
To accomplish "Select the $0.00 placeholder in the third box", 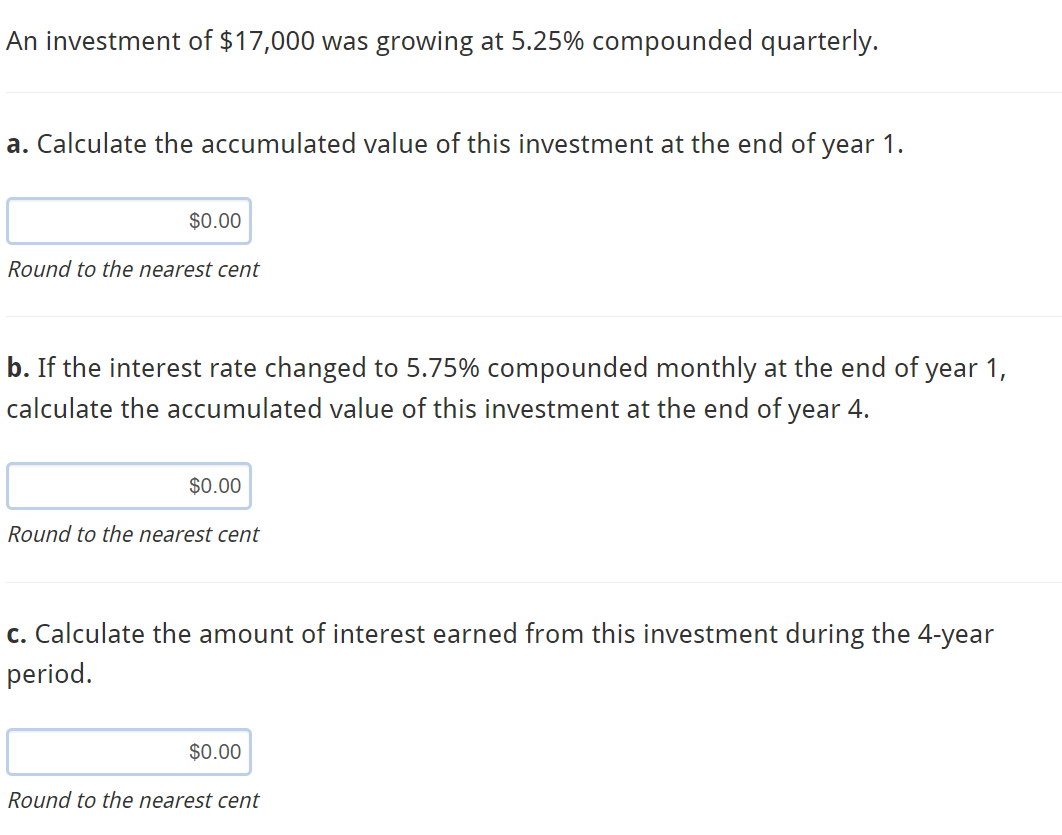I will tap(213, 752).
